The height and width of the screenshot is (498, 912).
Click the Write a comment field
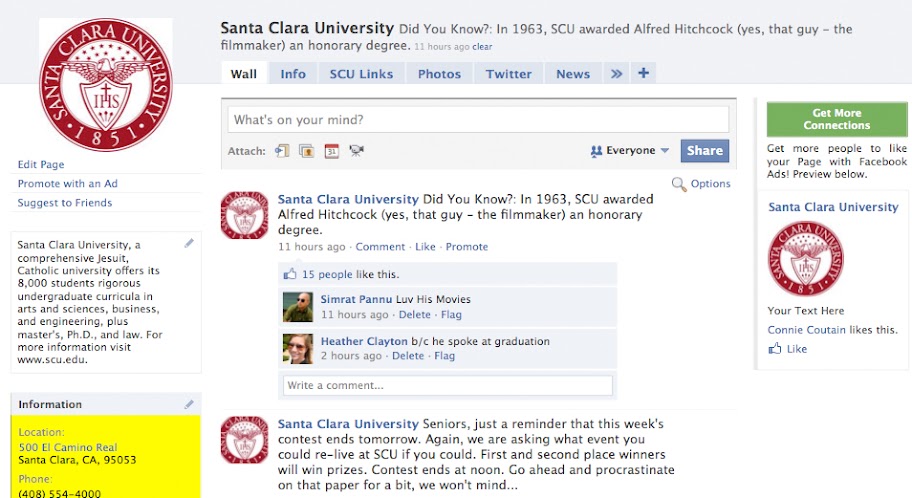point(447,385)
